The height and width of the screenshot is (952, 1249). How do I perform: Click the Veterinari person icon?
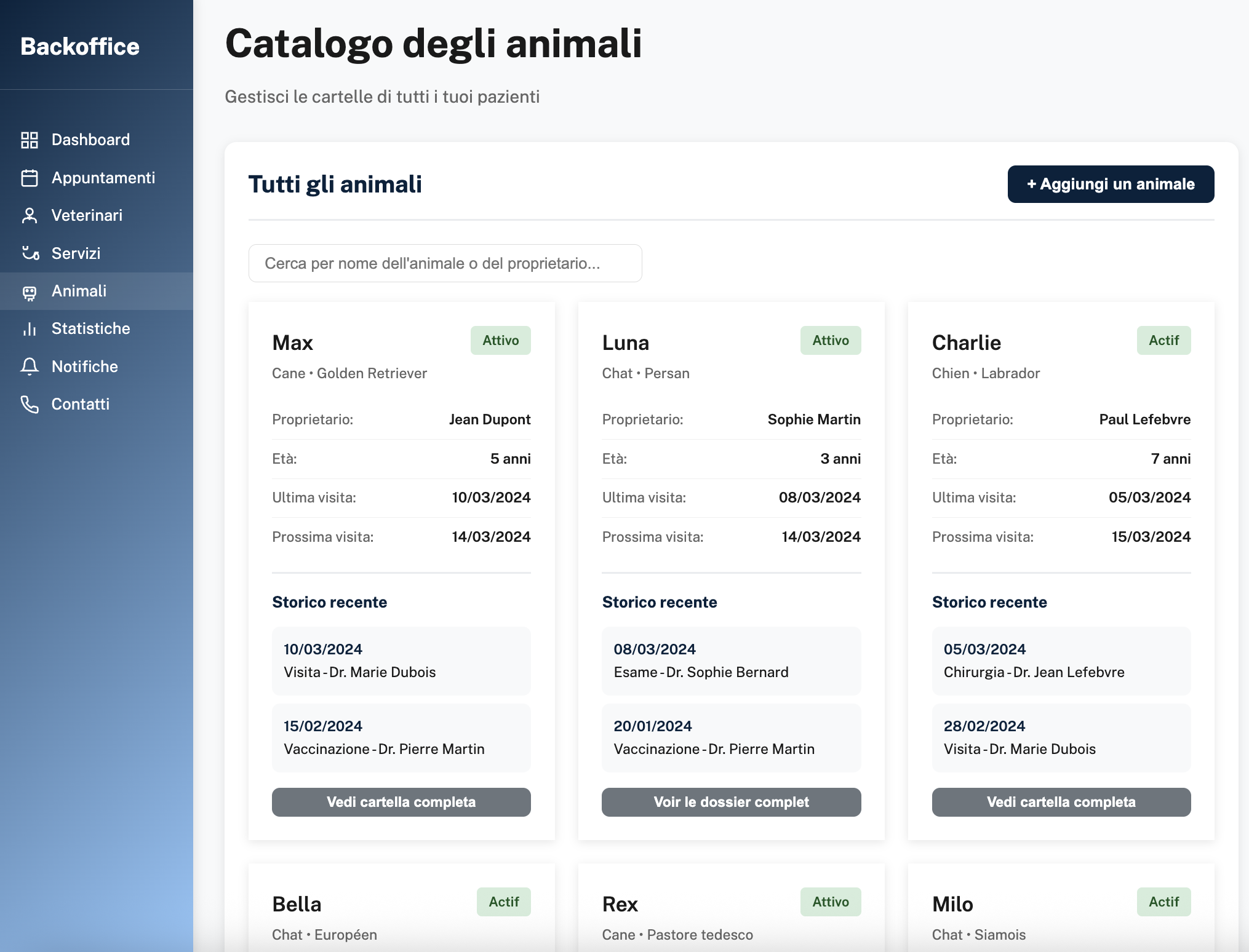click(x=30, y=215)
